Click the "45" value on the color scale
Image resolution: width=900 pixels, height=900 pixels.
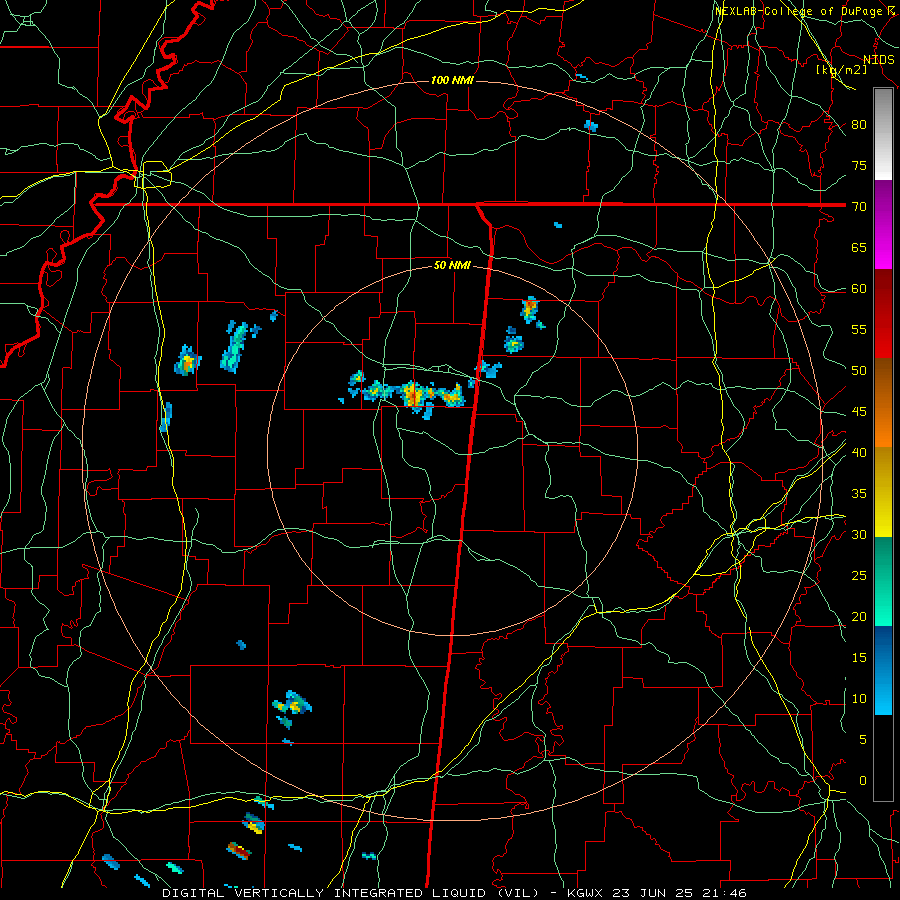[x=859, y=412]
